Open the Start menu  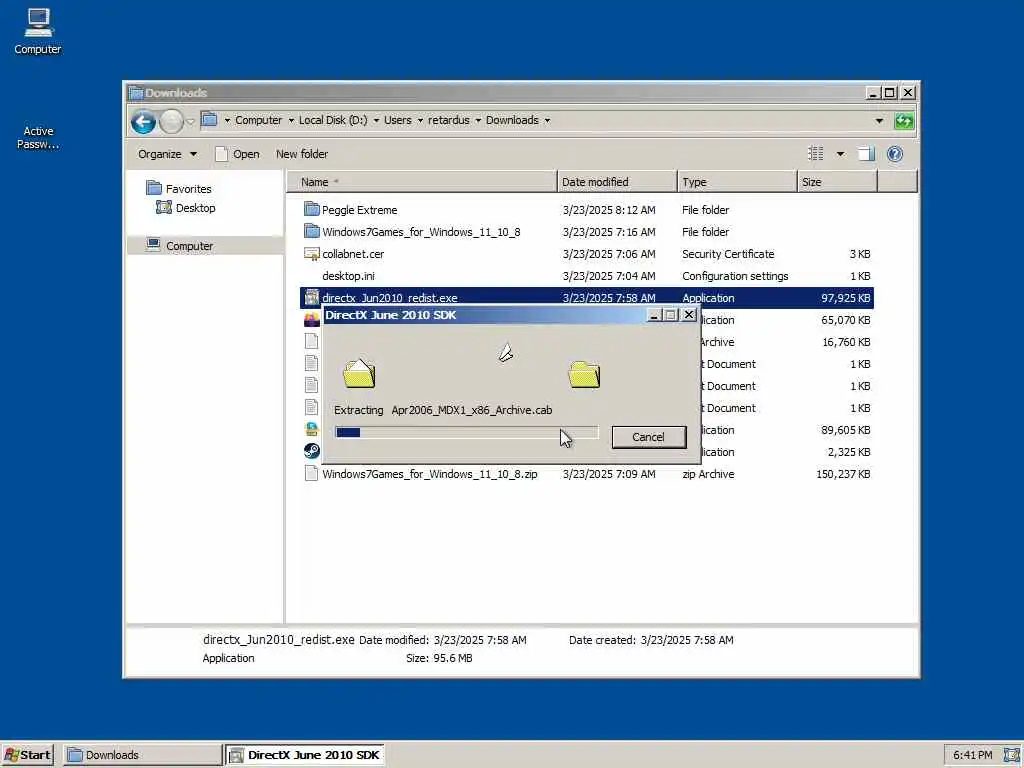[27, 755]
